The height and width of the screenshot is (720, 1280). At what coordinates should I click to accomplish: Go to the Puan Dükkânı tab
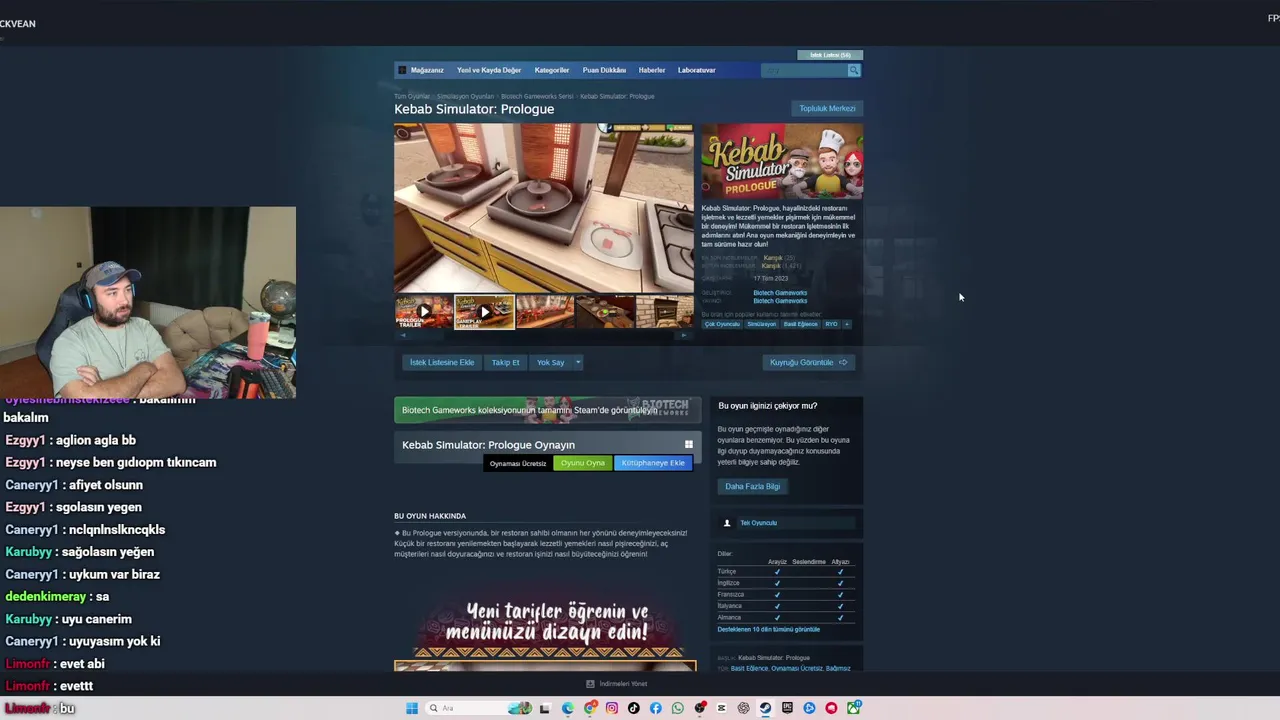(604, 70)
